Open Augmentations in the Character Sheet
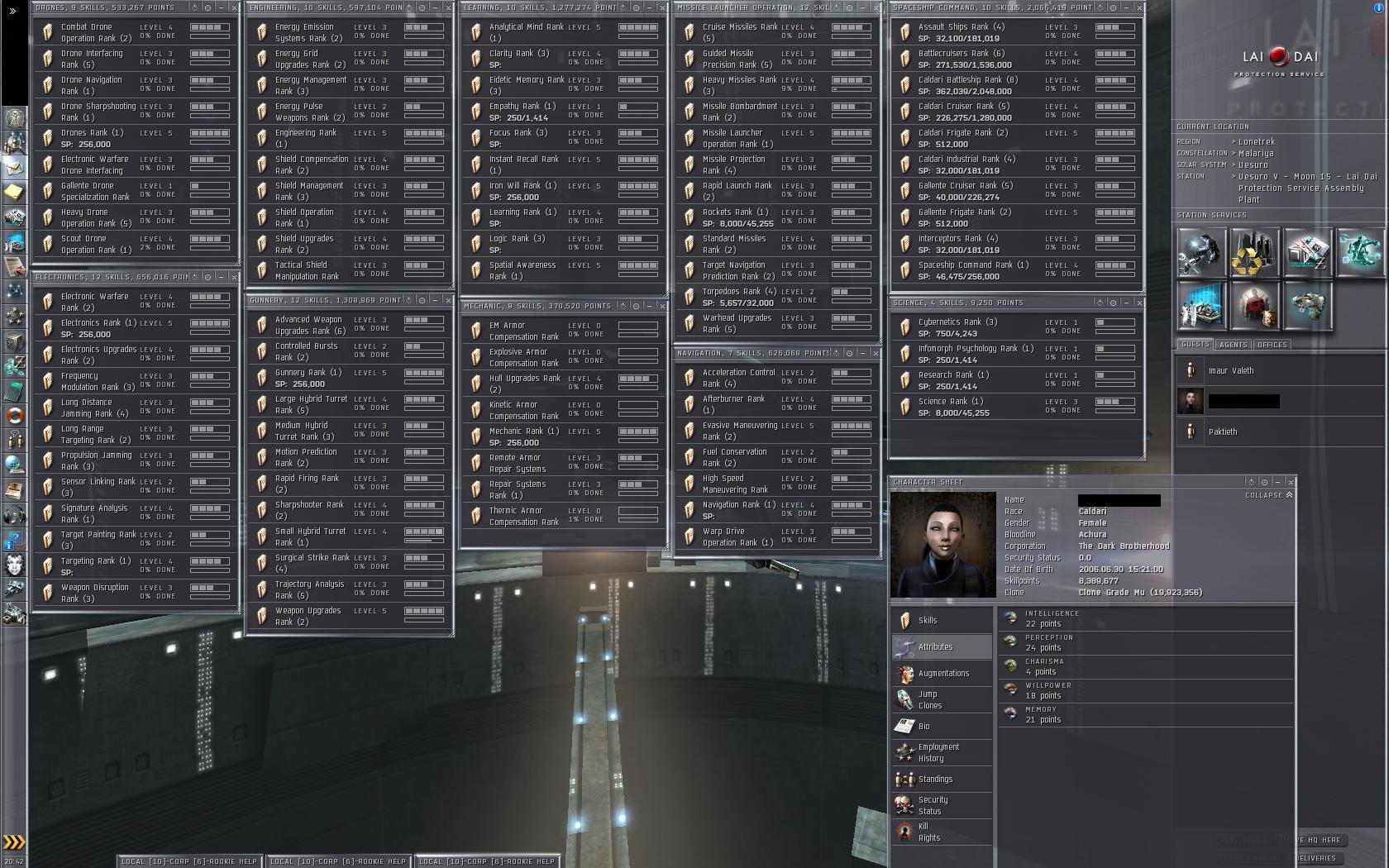This screenshot has height=868, width=1389. 942,673
